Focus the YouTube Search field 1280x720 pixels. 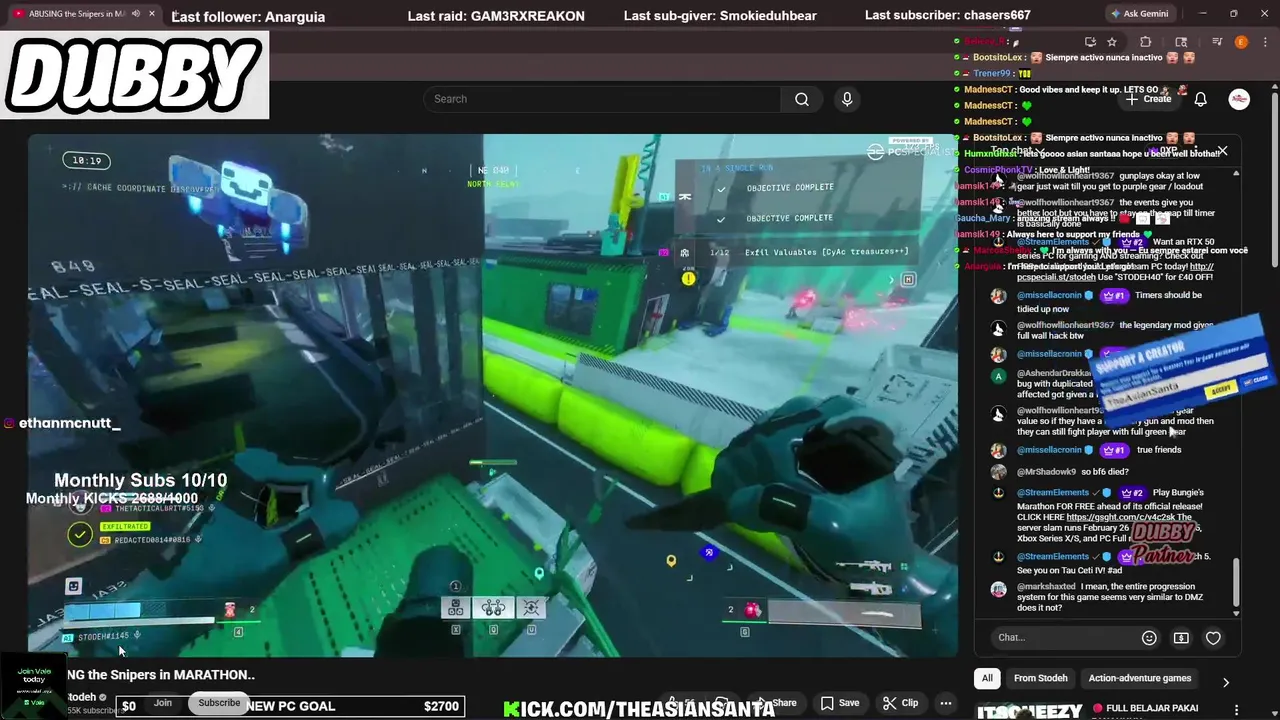click(x=602, y=99)
